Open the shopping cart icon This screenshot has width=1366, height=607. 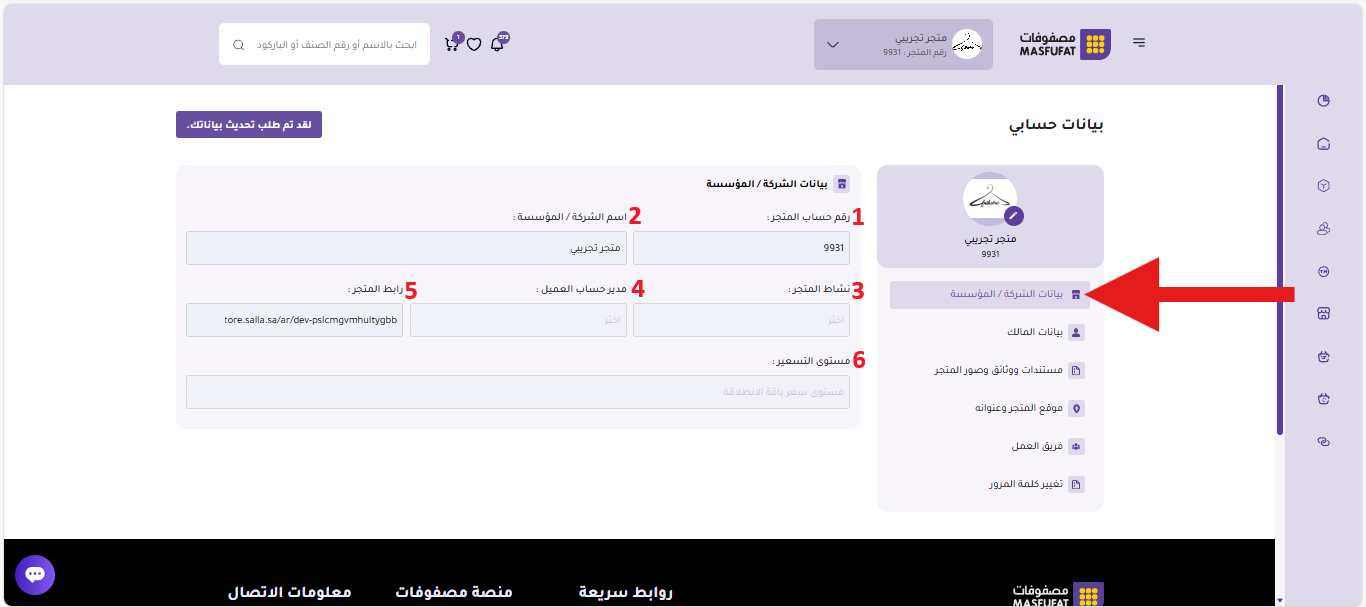pos(451,45)
